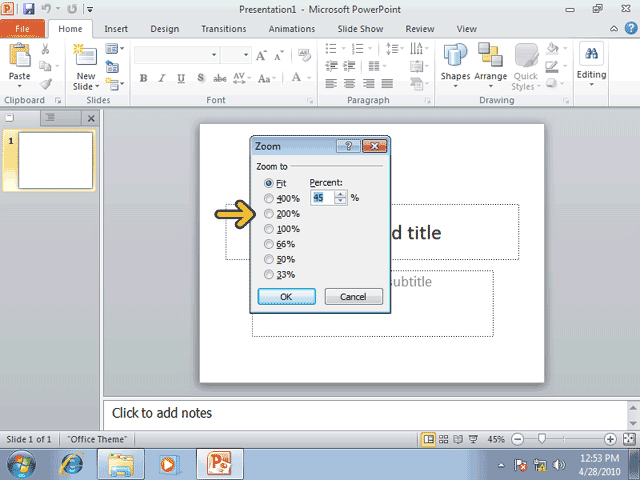Click the Paste clipboard icon

pyautogui.click(x=20, y=55)
